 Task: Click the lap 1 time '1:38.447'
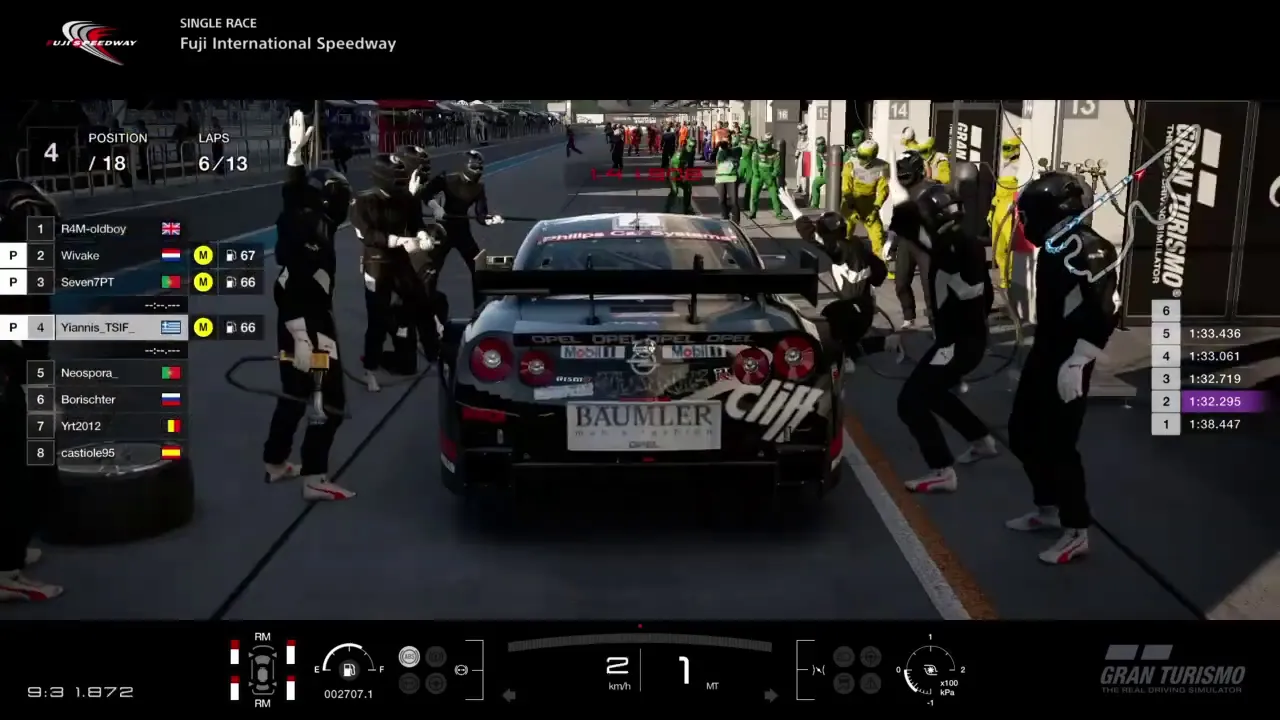tap(1214, 424)
